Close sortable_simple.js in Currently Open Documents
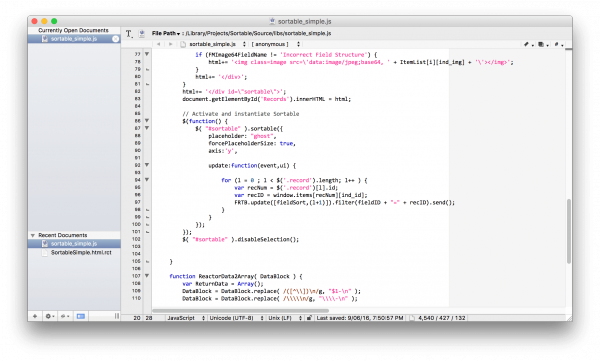 coord(116,39)
